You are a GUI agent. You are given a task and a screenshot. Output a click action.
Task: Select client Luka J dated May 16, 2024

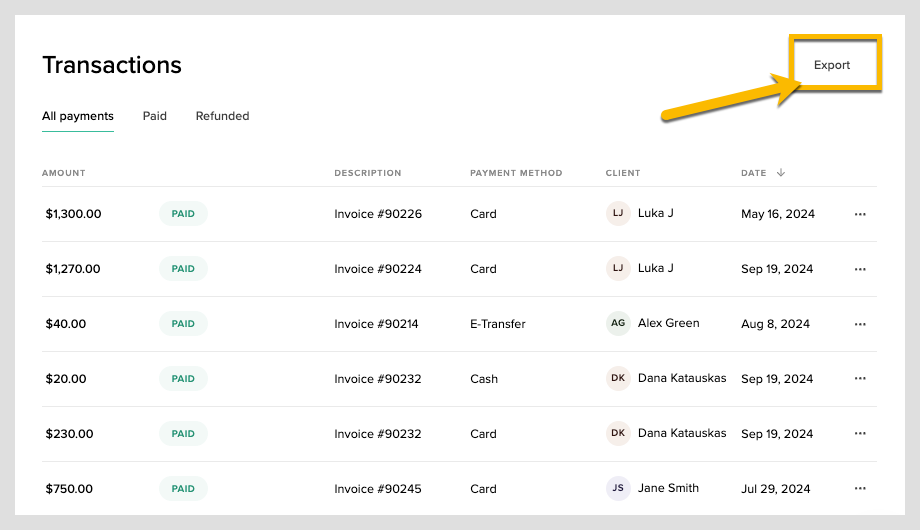click(655, 213)
